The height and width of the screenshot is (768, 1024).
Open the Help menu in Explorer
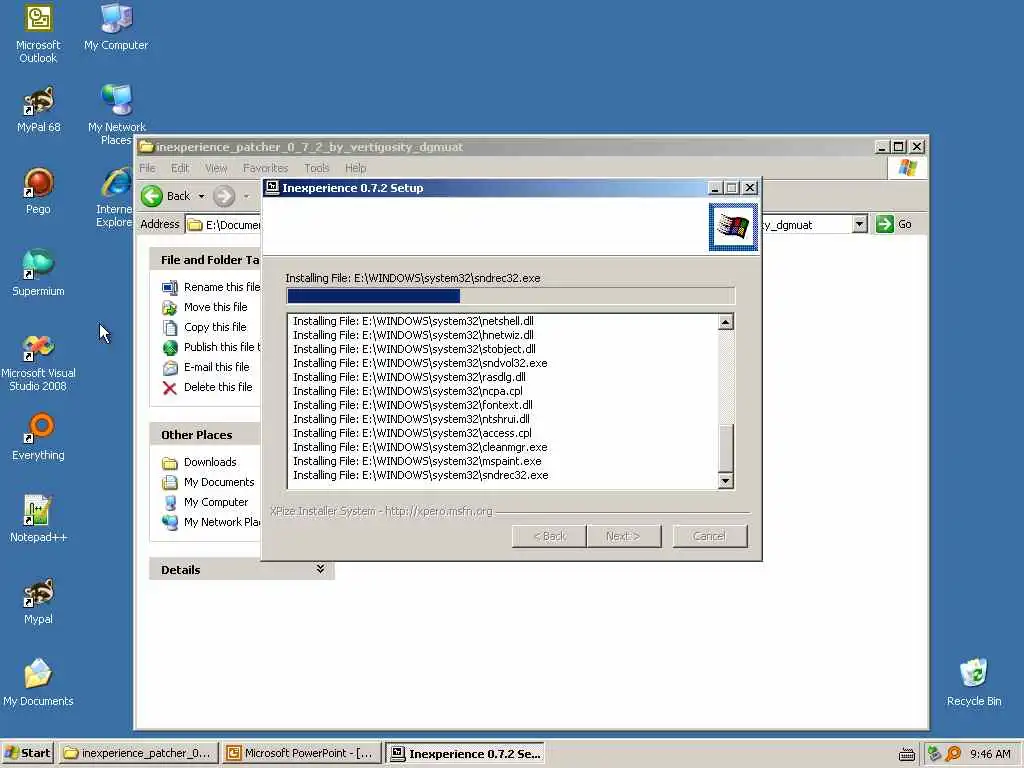pos(355,168)
